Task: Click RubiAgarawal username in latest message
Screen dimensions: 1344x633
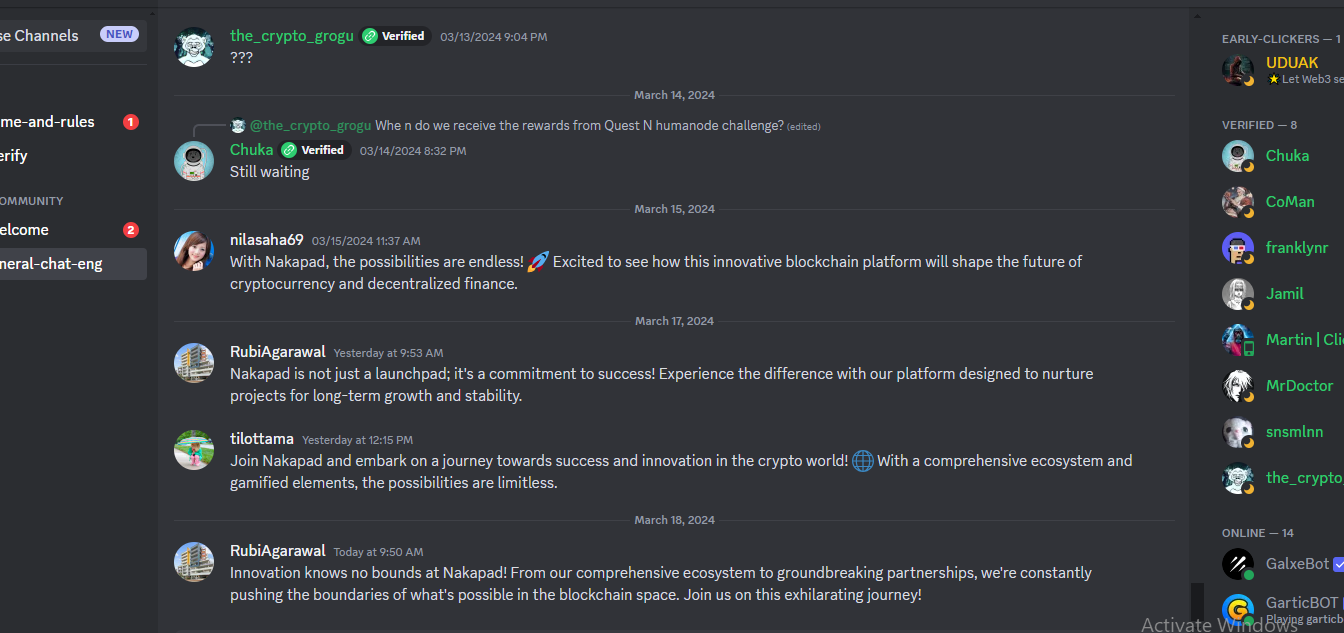Action: [x=278, y=551]
